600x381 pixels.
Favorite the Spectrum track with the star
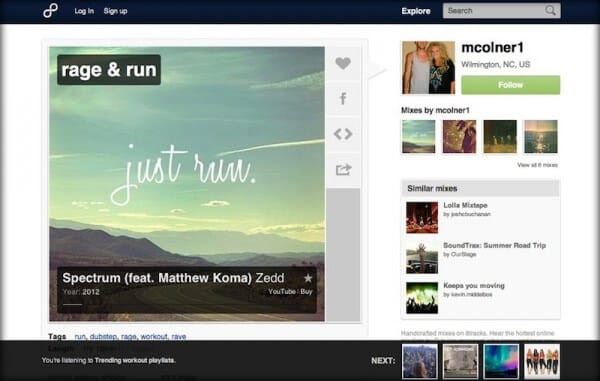click(308, 278)
